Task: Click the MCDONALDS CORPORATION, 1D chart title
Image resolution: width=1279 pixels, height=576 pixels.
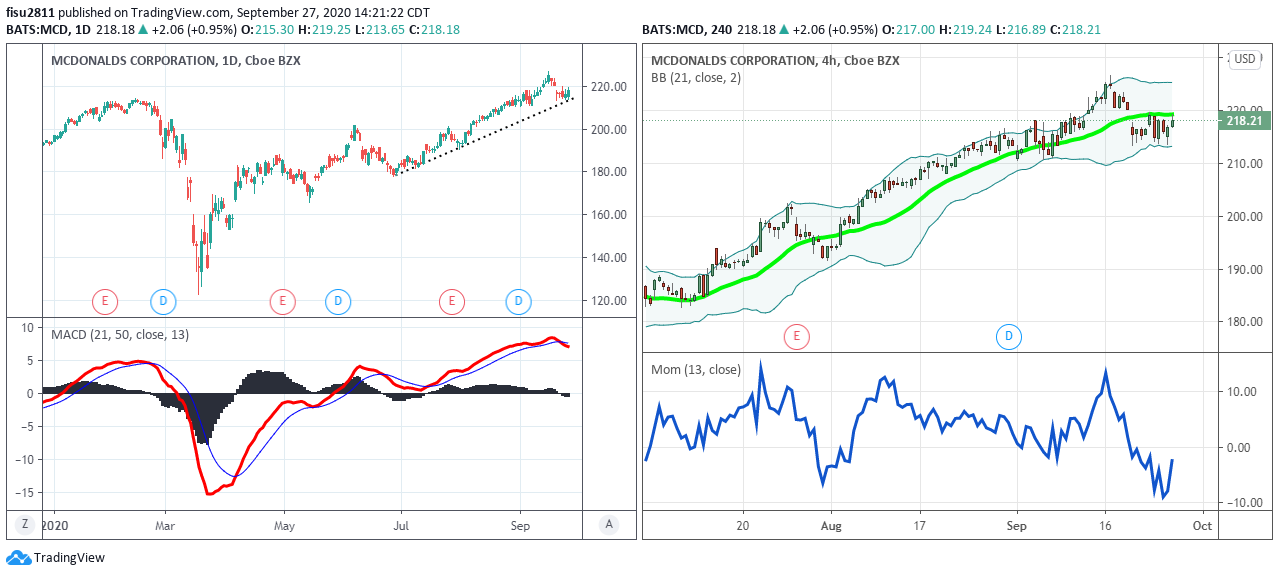Action: click(176, 61)
